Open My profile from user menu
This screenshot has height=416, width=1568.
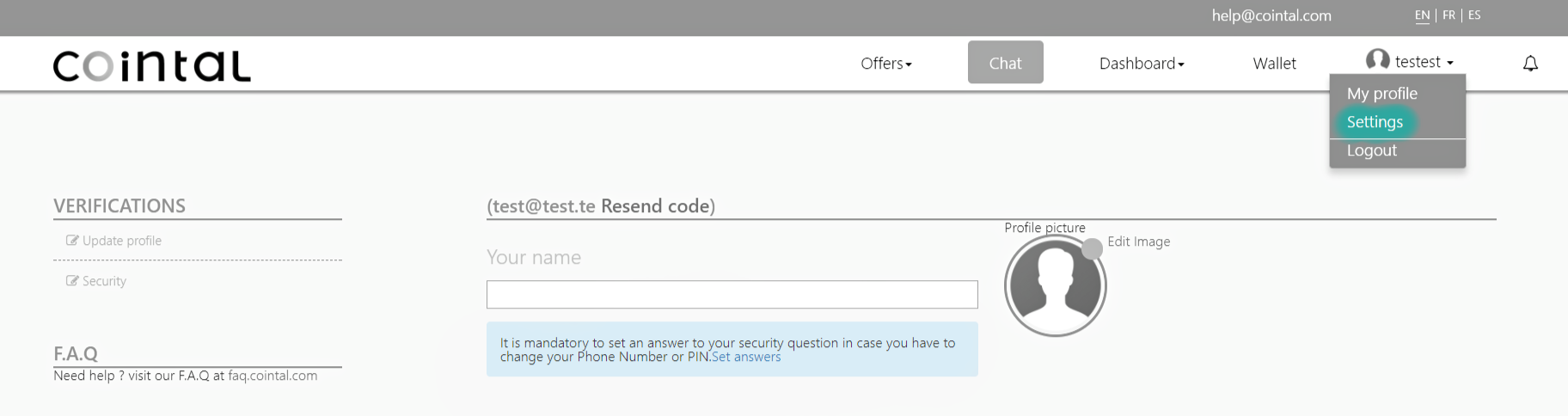1382,94
